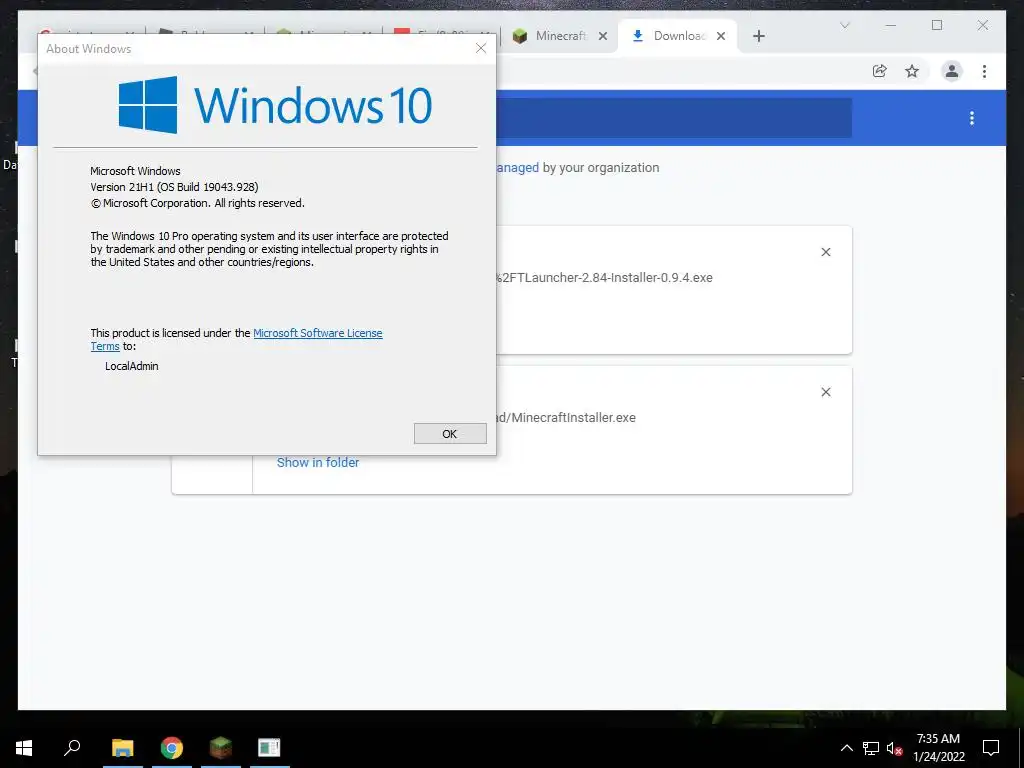Close the Downloads tab
The height and width of the screenshot is (768, 1024).
pyautogui.click(x=721, y=36)
